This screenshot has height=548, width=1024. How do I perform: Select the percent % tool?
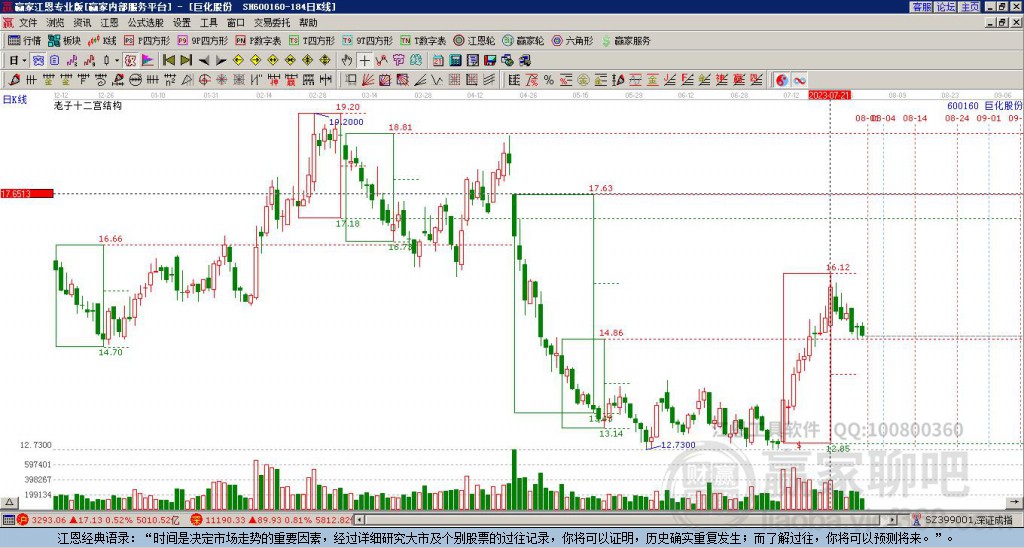pos(549,80)
